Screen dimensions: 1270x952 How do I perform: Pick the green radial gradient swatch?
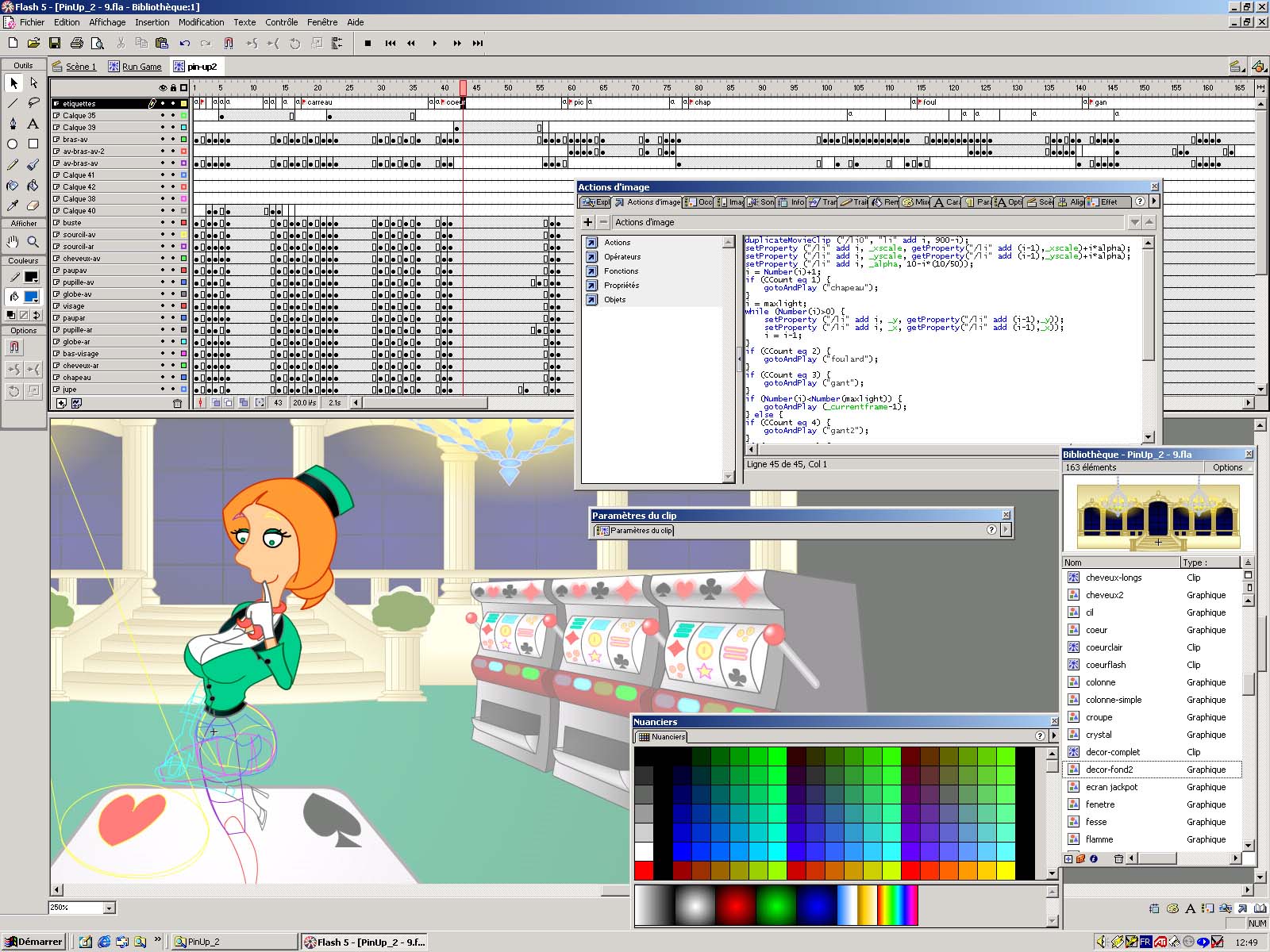pos(775,905)
